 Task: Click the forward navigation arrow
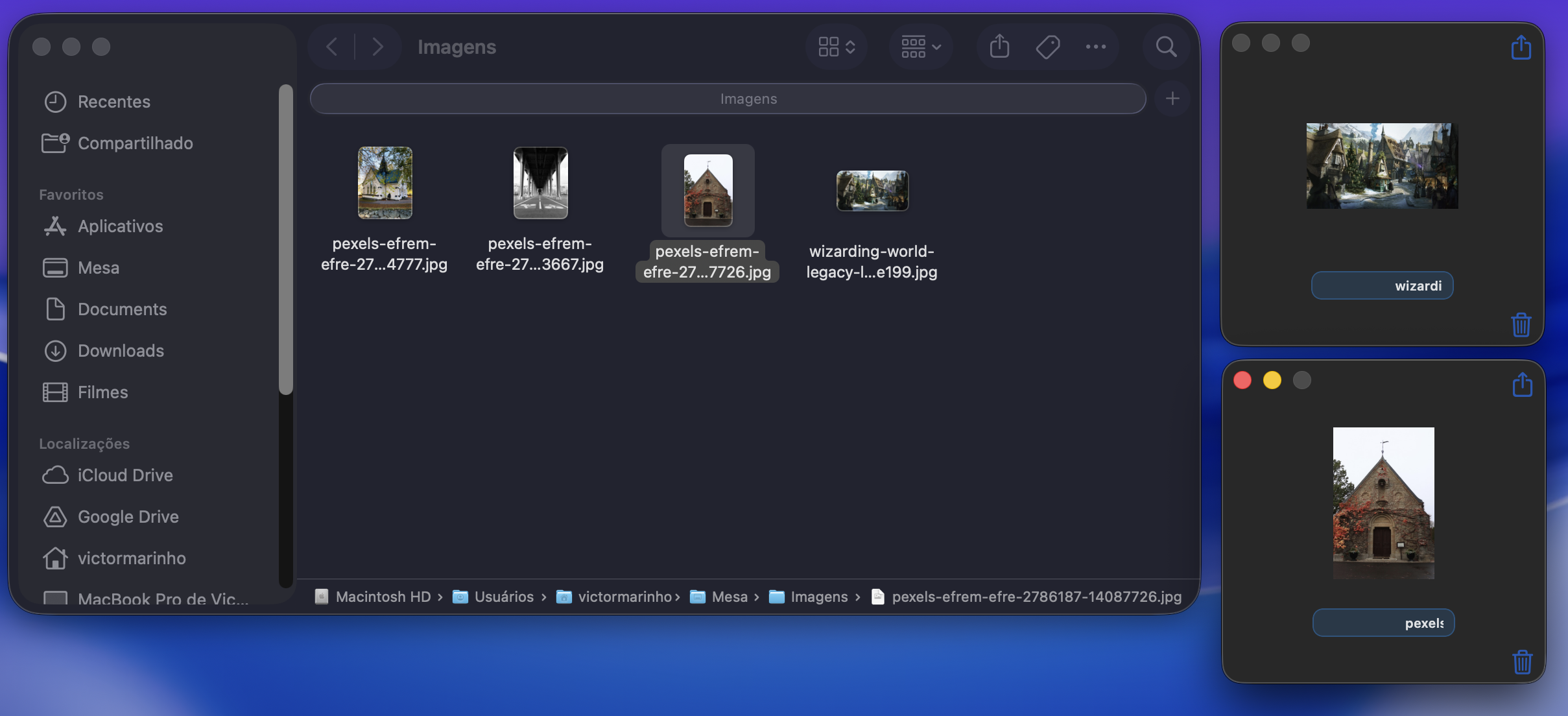tap(377, 47)
